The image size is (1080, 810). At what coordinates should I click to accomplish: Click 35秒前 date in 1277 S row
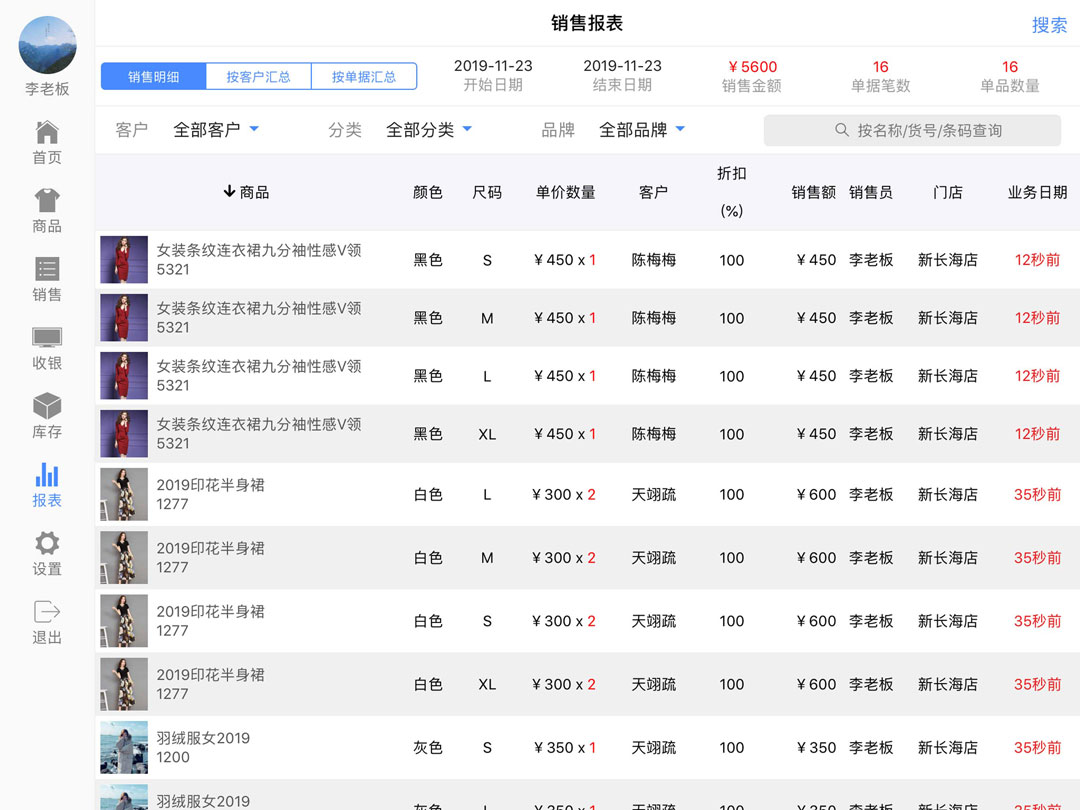coord(1037,621)
